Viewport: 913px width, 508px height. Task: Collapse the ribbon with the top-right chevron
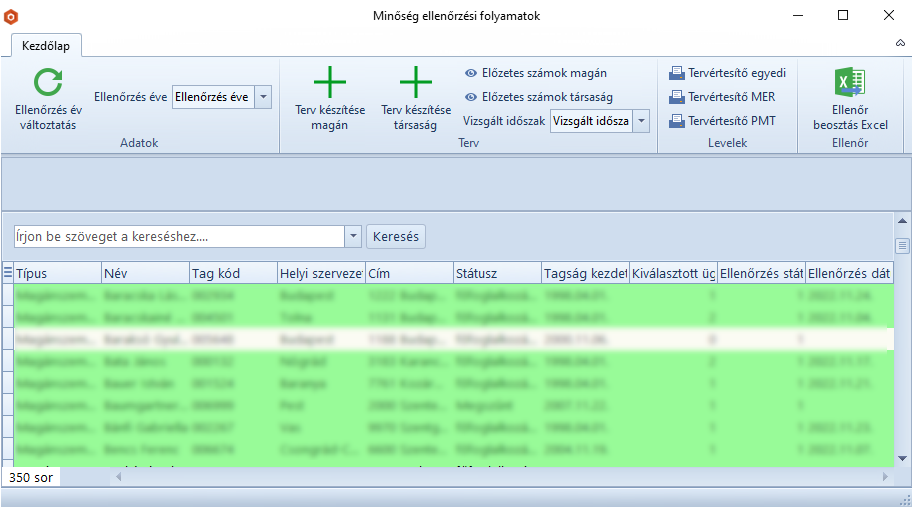coord(900,44)
